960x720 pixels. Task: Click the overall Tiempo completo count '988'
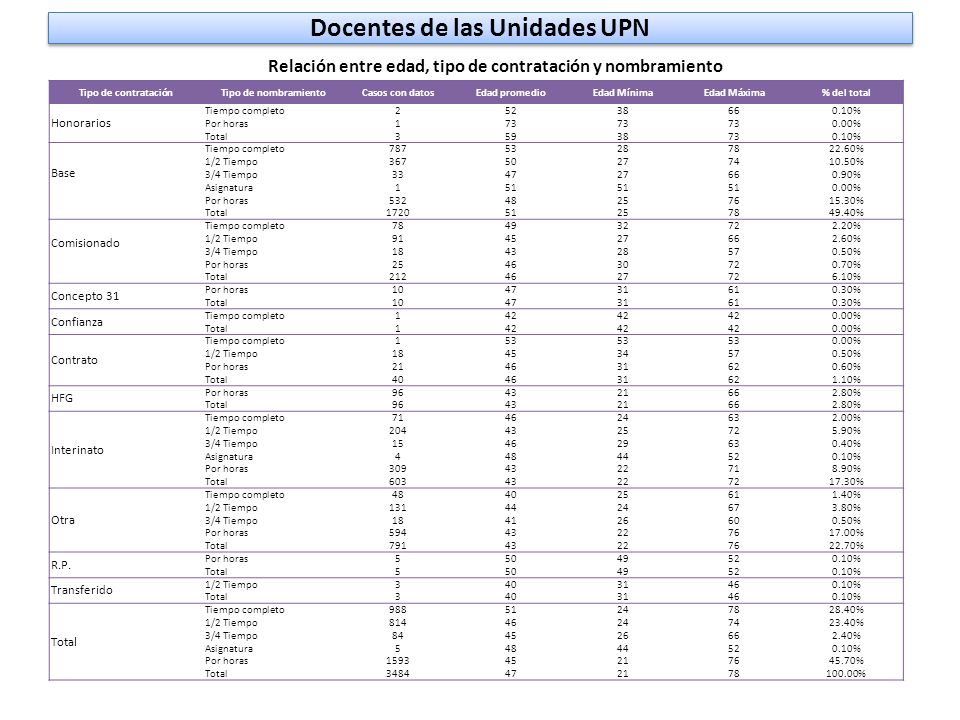[x=397, y=610]
